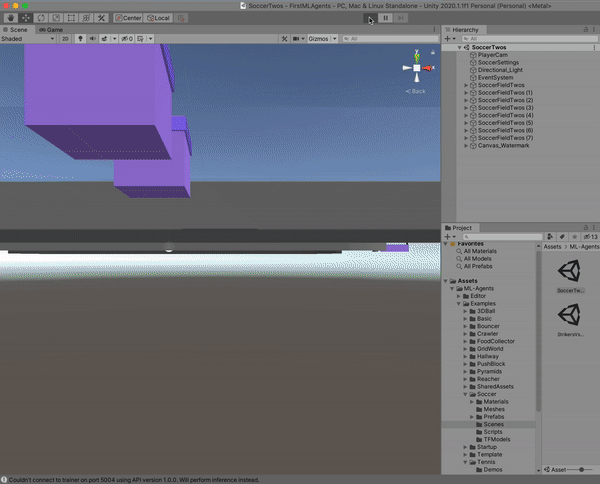Click the Hierarchy search field
600x484 pixels.
click(x=530, y=39)
